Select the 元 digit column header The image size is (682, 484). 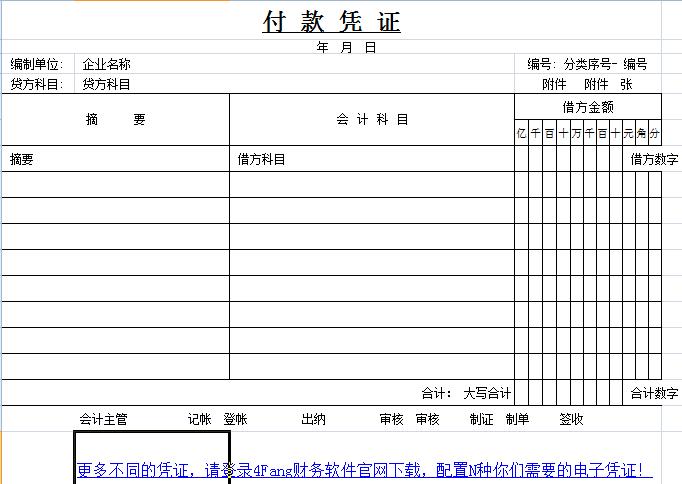click(629, 133)
